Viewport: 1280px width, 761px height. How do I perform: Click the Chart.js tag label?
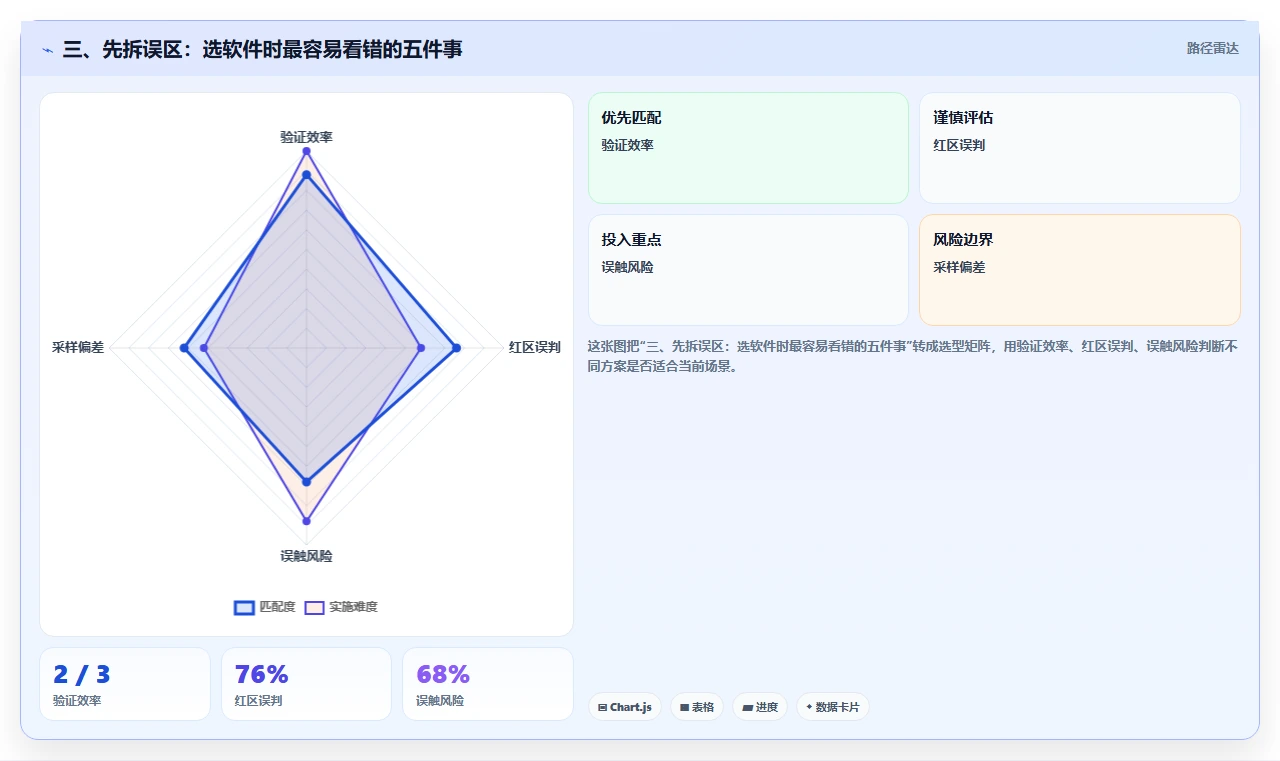631,707
